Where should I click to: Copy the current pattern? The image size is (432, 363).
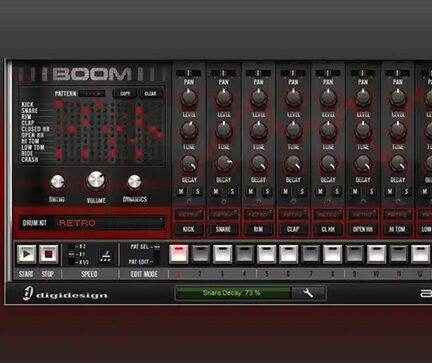pos(125,94)
